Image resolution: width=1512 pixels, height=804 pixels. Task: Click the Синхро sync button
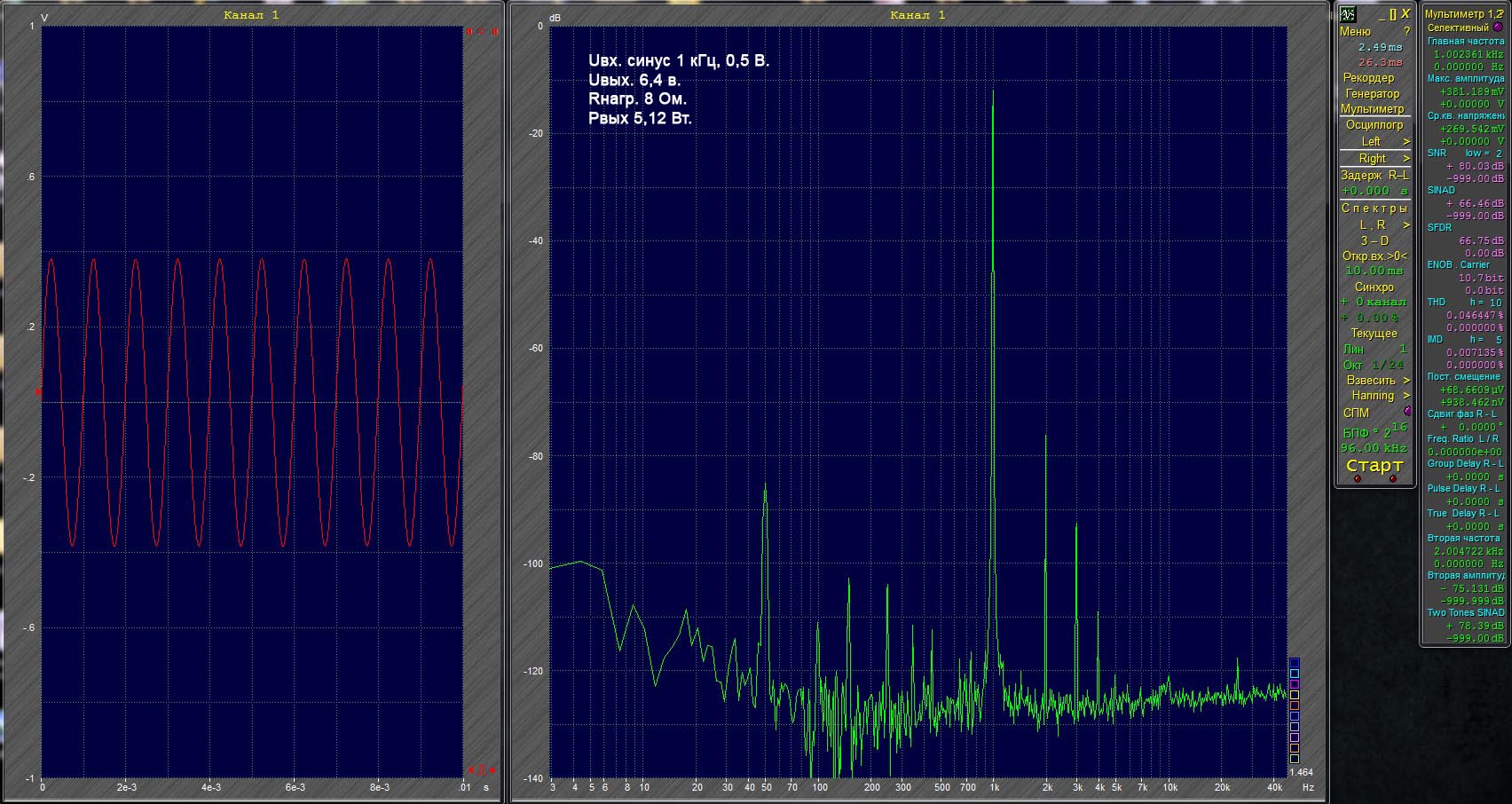click(1374, 287)
